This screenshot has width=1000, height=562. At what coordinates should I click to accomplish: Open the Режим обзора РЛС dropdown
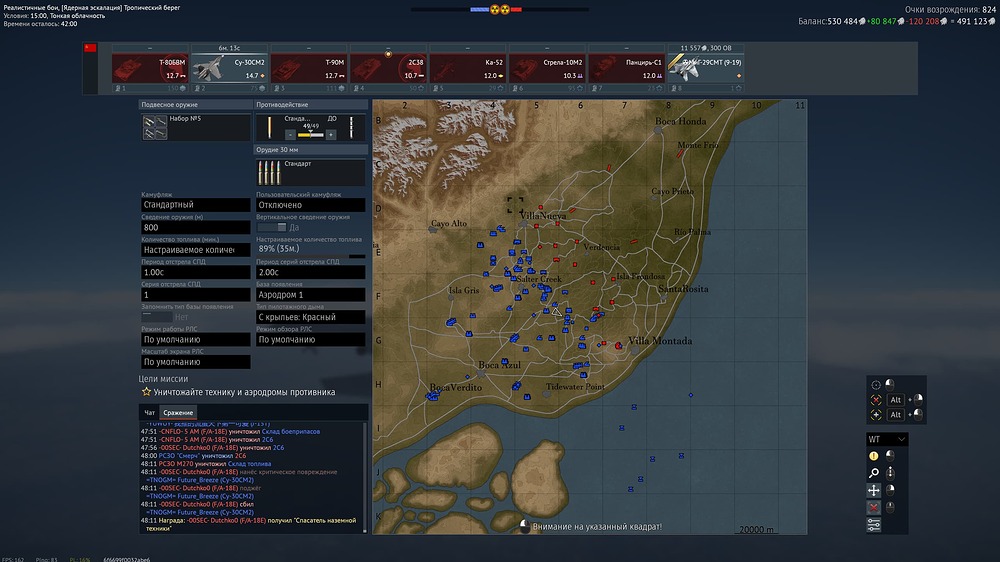pyautogui.click(x=311, y=339)
